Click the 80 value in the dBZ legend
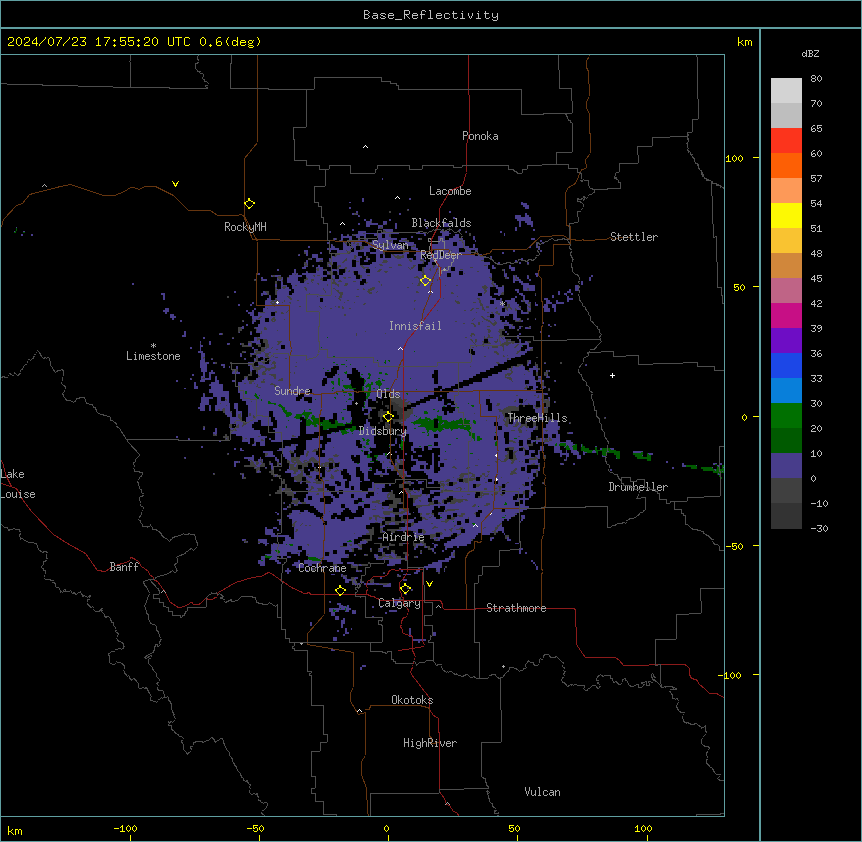 click(x=816, y=79)
